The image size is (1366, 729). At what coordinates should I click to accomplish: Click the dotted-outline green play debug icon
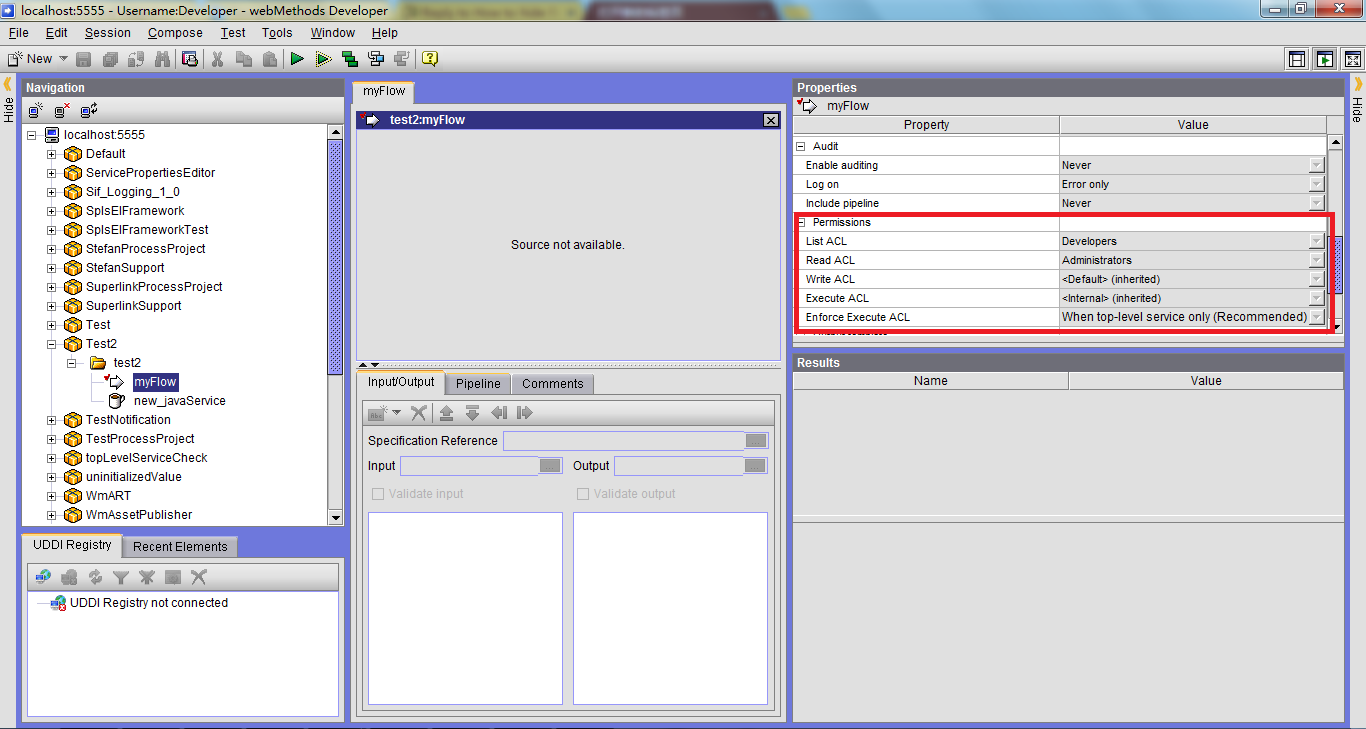[323, 59]
